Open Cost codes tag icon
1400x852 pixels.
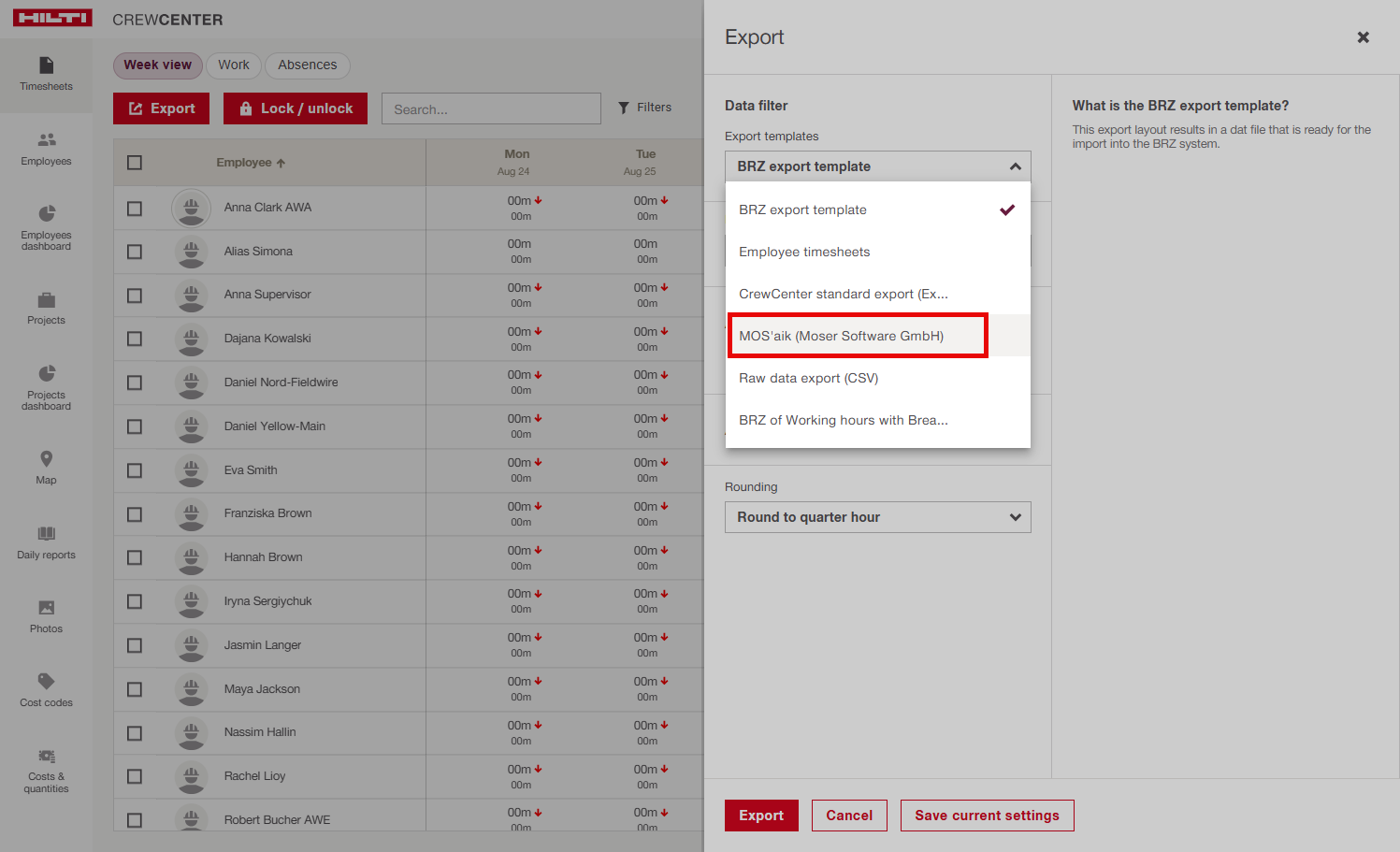(46, 681)
